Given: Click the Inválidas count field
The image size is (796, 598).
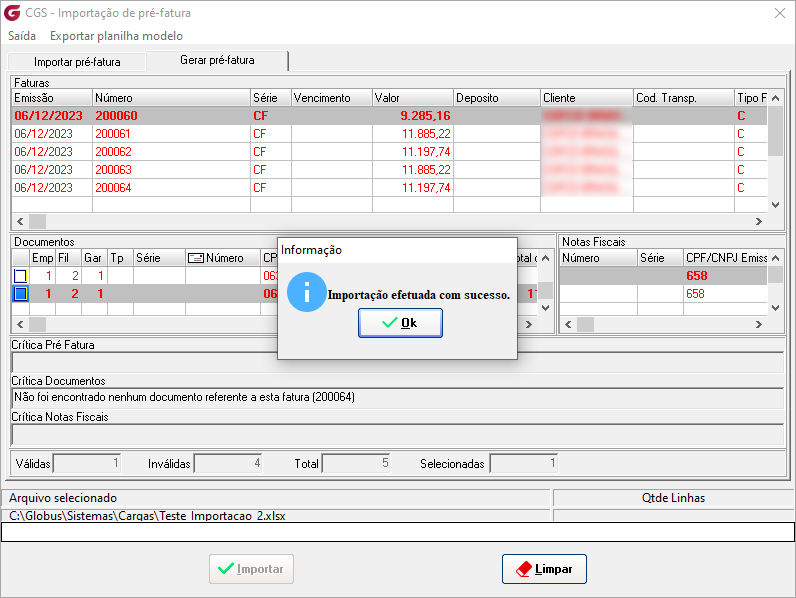Looking at the screenshot, I should point(228,463).
